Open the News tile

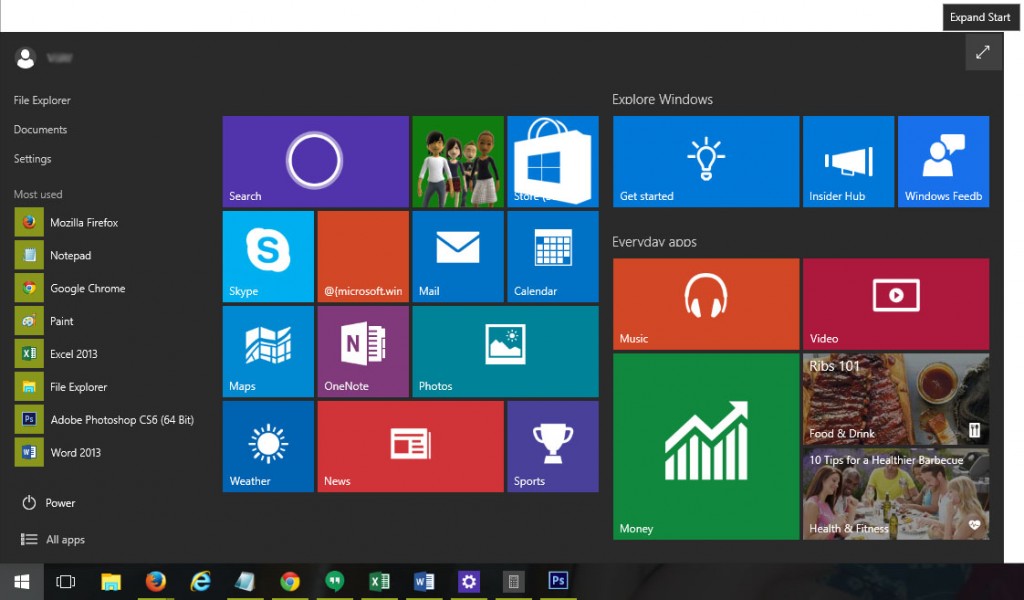point(410,447)
